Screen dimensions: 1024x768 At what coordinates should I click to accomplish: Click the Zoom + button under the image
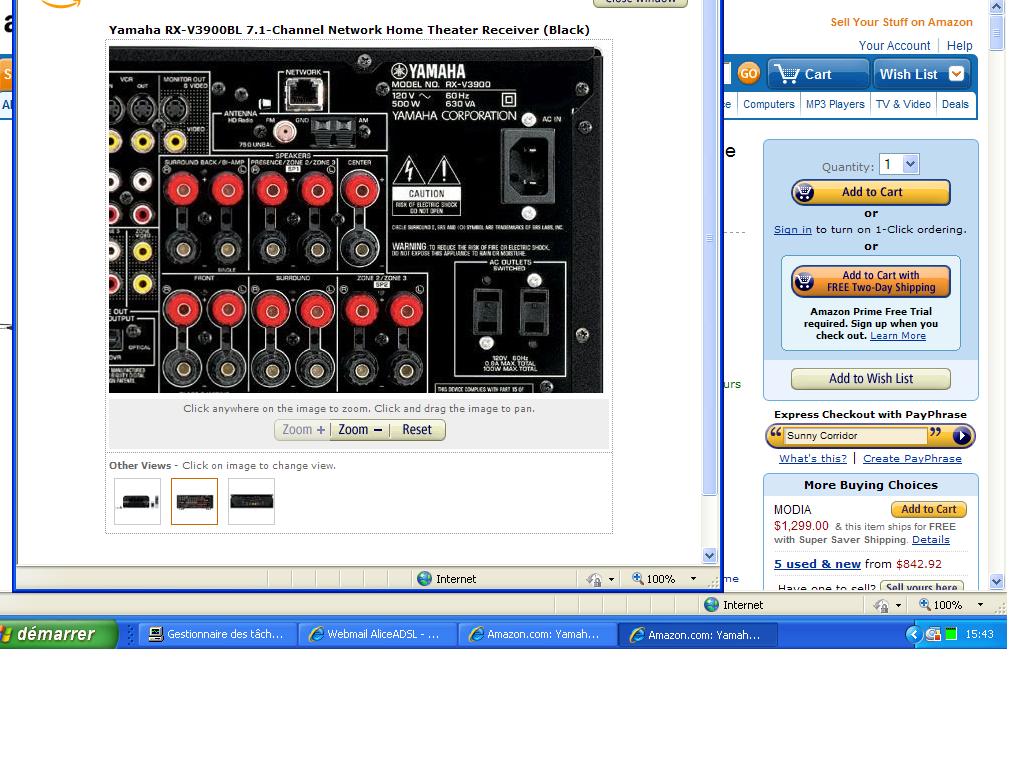tap(302, 430)
